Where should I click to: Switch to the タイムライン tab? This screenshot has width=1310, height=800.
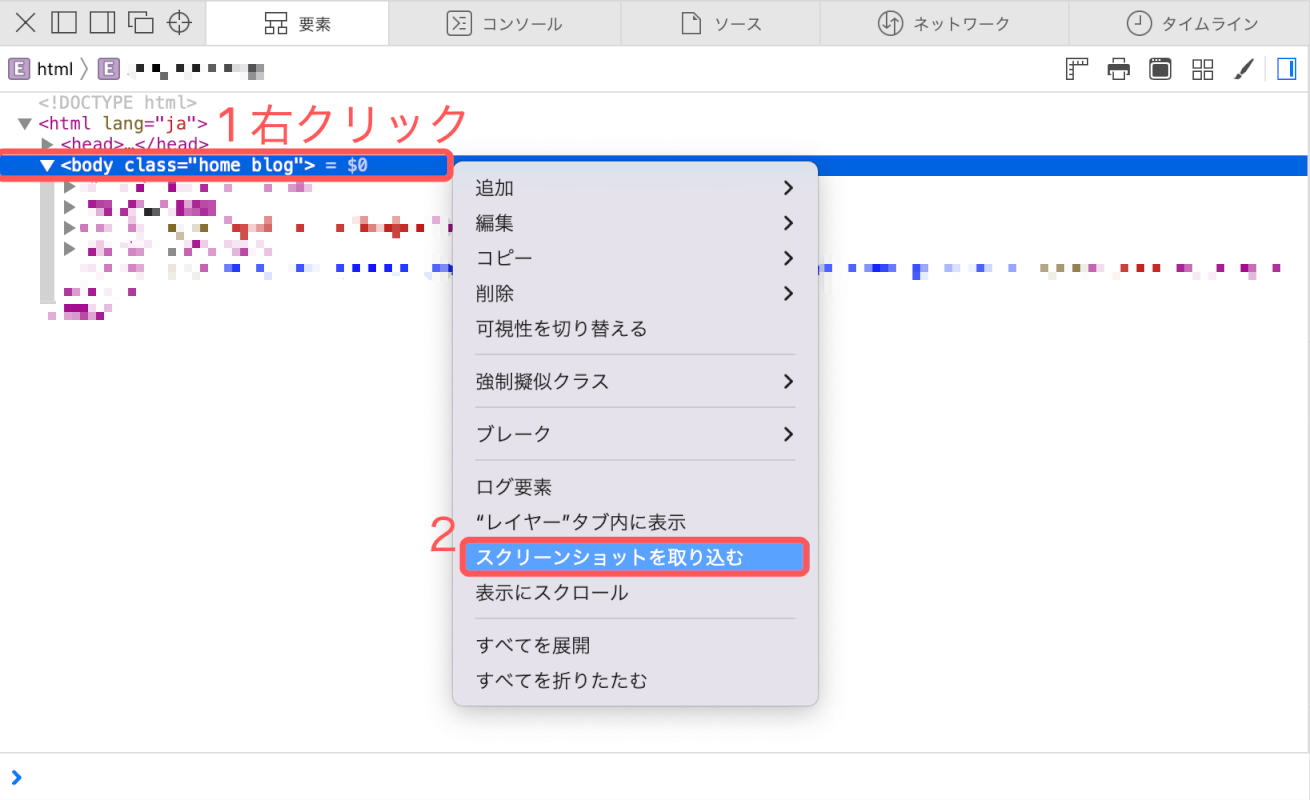1190,23
